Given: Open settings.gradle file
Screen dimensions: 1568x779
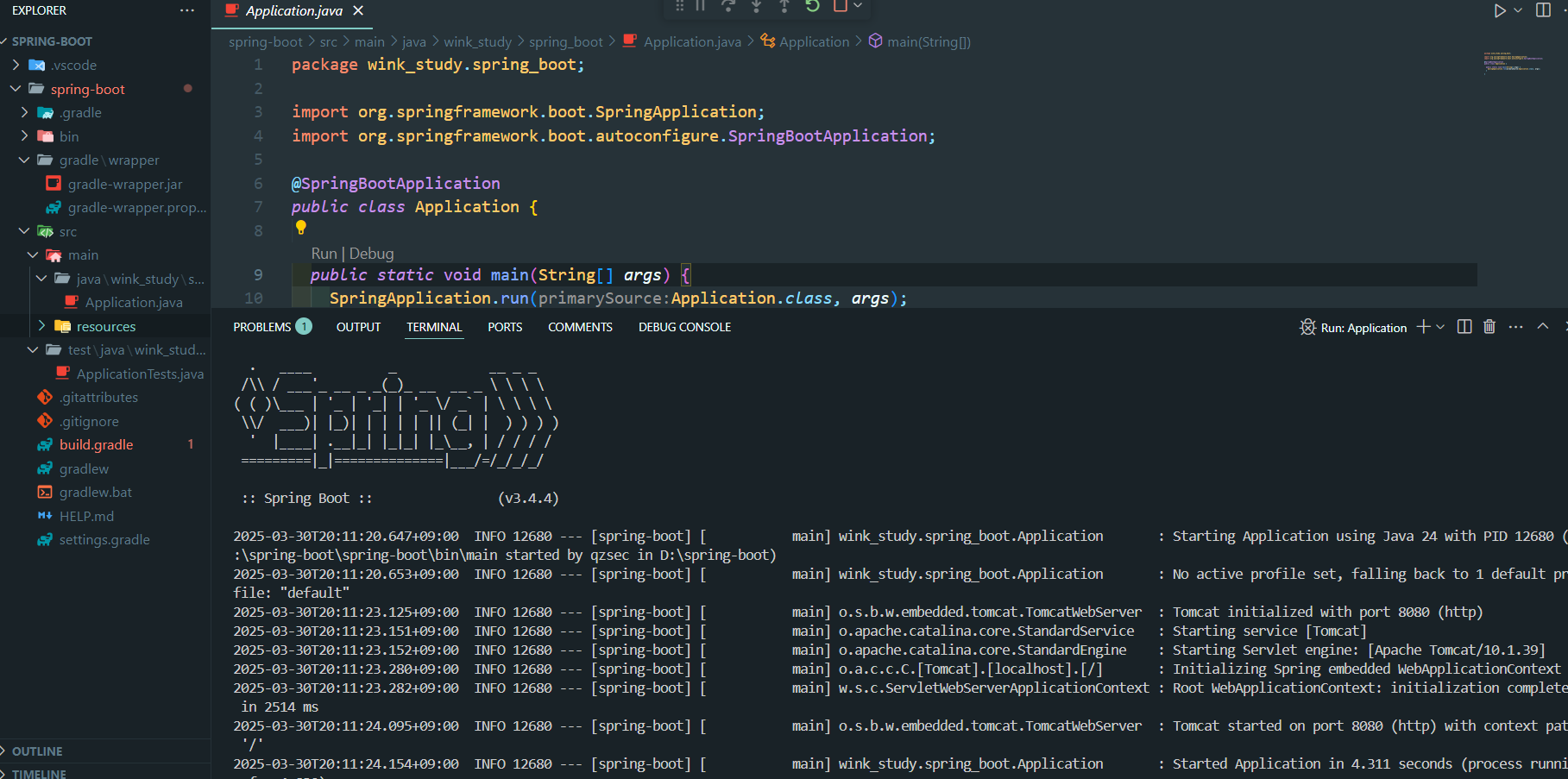Looking at the screenshot, I should (x=105, y=539).
